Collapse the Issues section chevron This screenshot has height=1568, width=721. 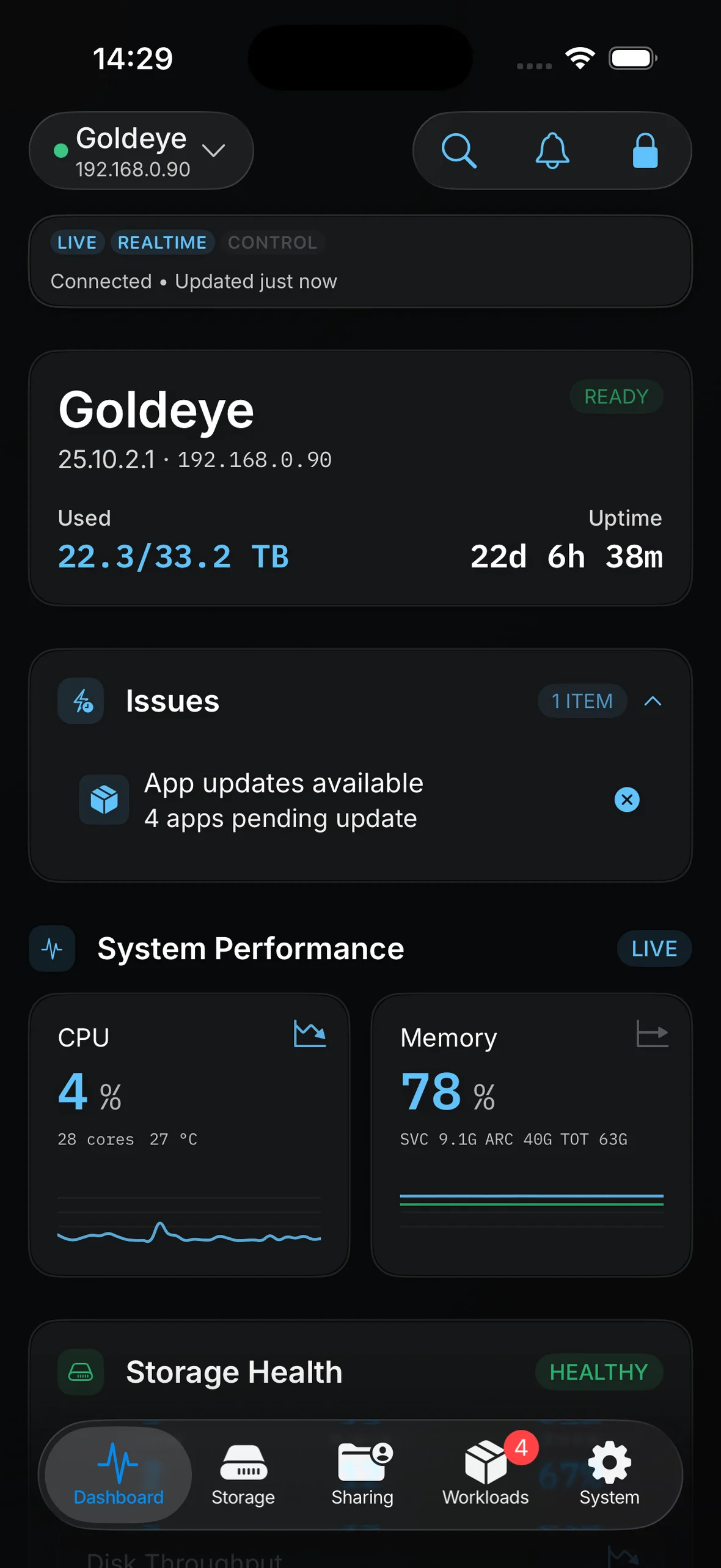pos(653,701)
